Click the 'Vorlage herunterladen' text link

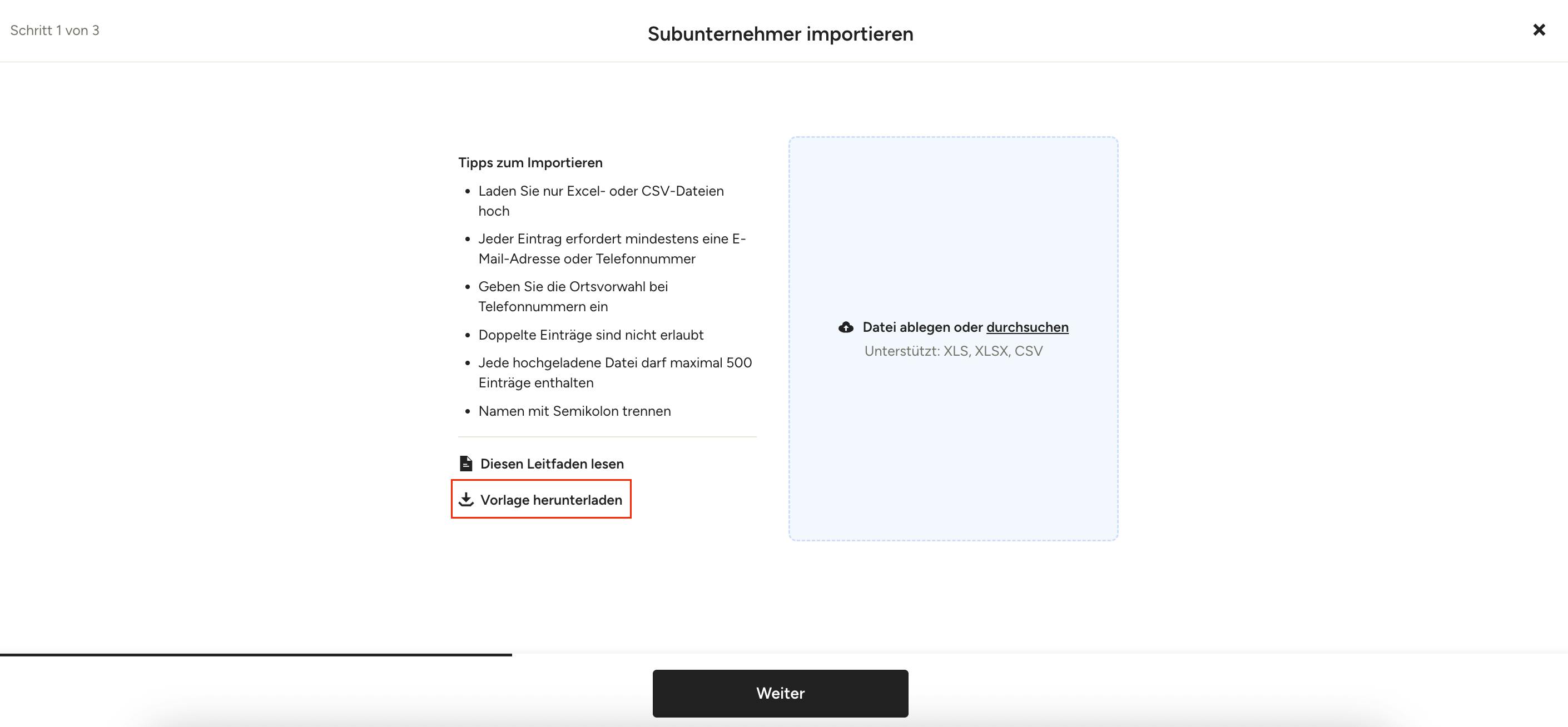coord(551,500)
